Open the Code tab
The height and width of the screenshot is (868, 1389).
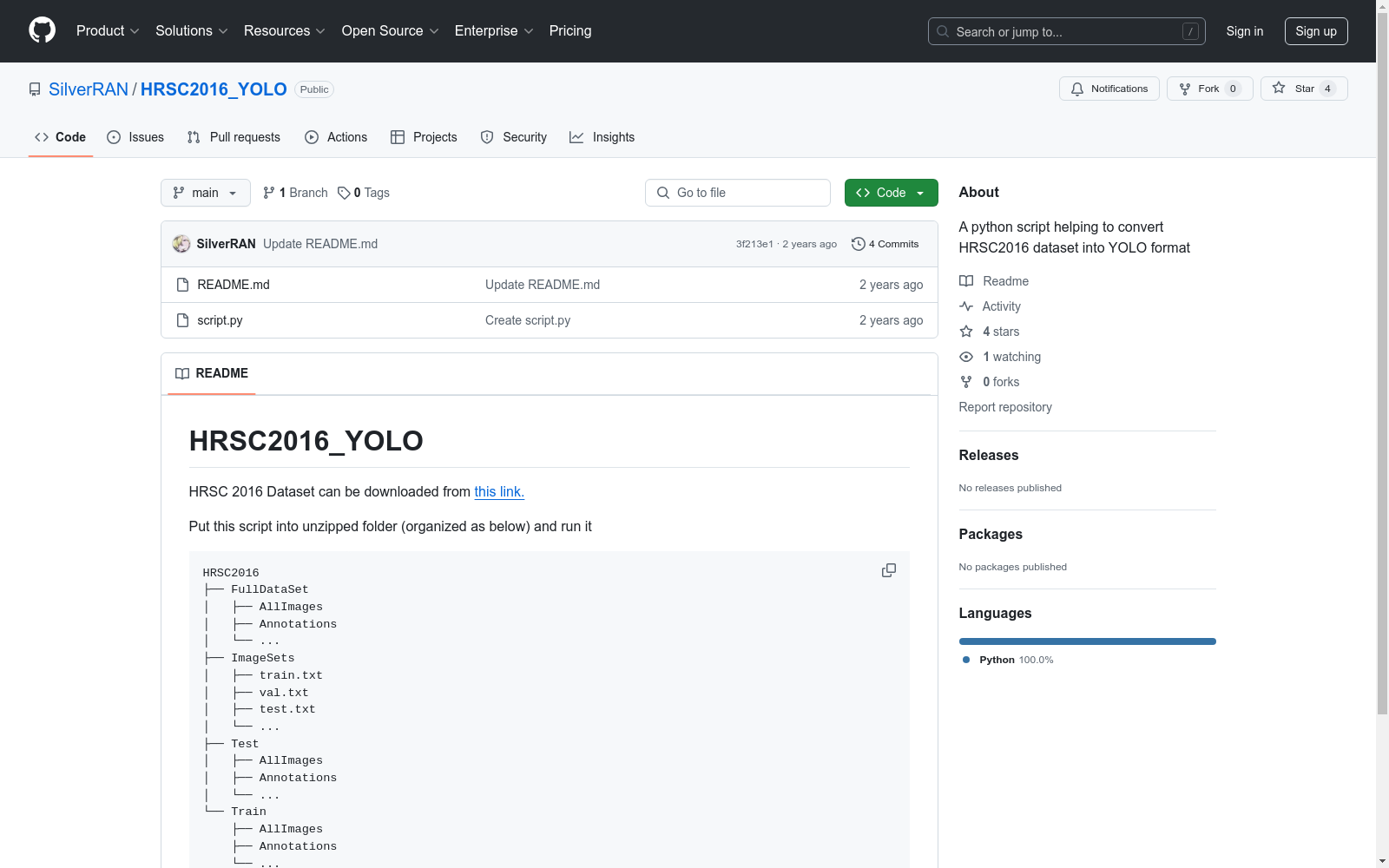click(x=61, y=137)
